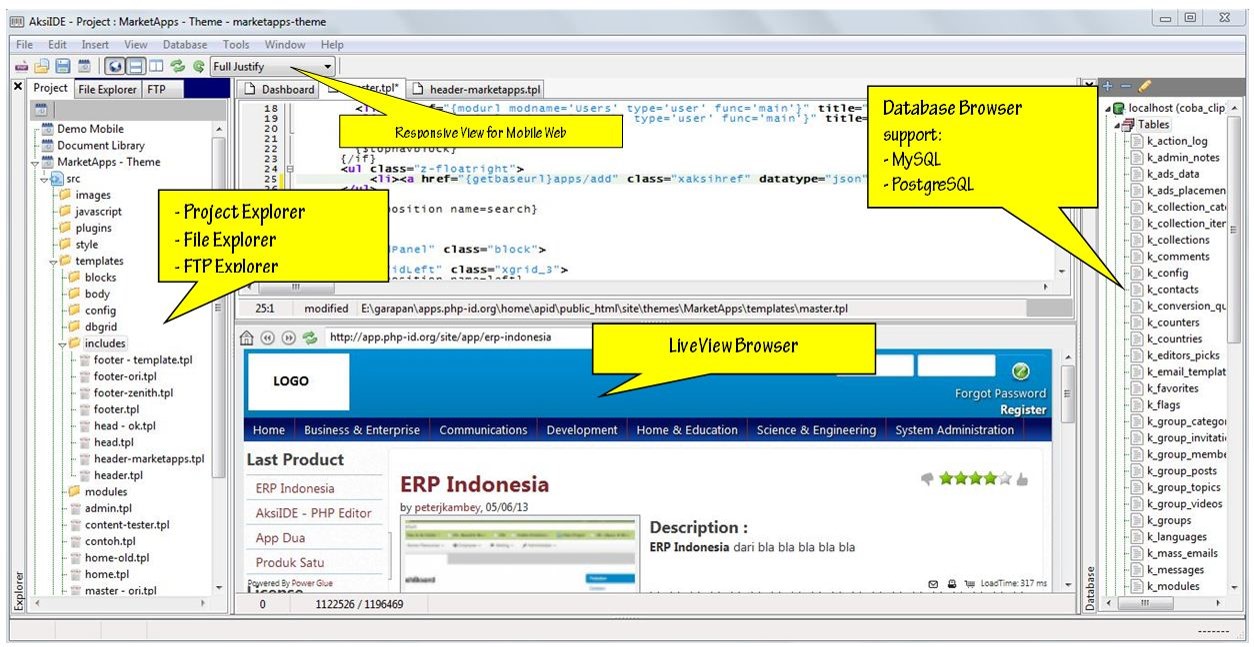The width and height of the screenshot is (1254, 647).
Task: Open the Insert menu
Action: 95,45
